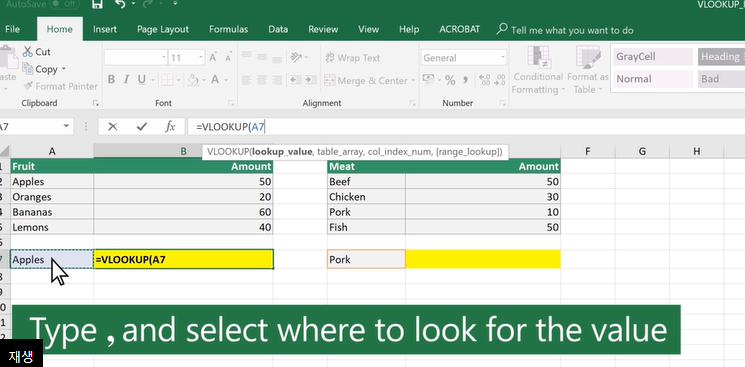Click Decrease Font Size icon

point(228,58)
